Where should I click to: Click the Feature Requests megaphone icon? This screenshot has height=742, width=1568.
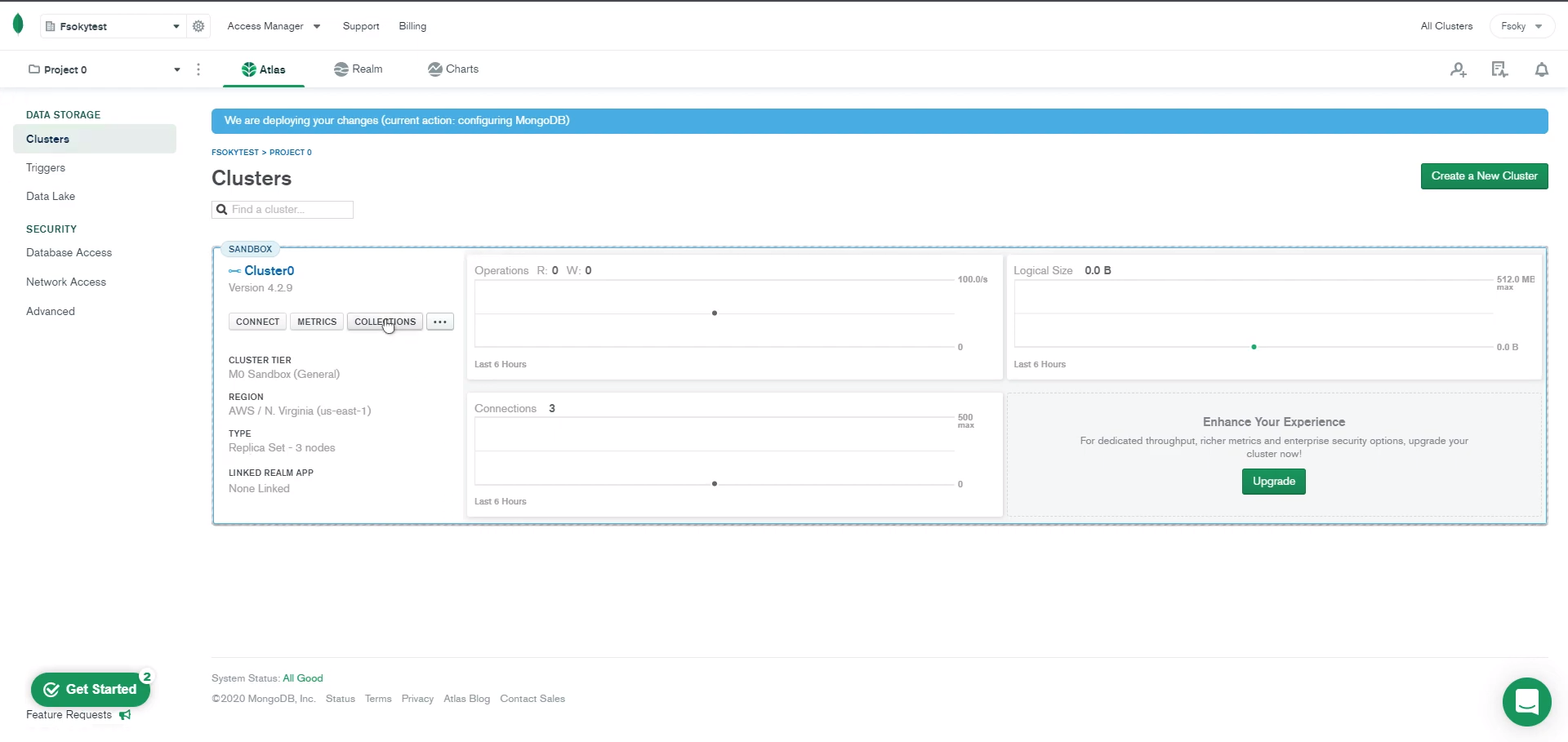click(125, 715)
